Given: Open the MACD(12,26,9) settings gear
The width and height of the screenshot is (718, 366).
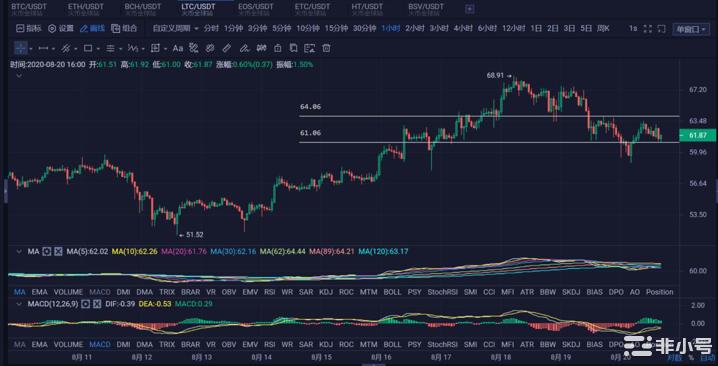Looking at the screenshot, I should pos(86,303).
